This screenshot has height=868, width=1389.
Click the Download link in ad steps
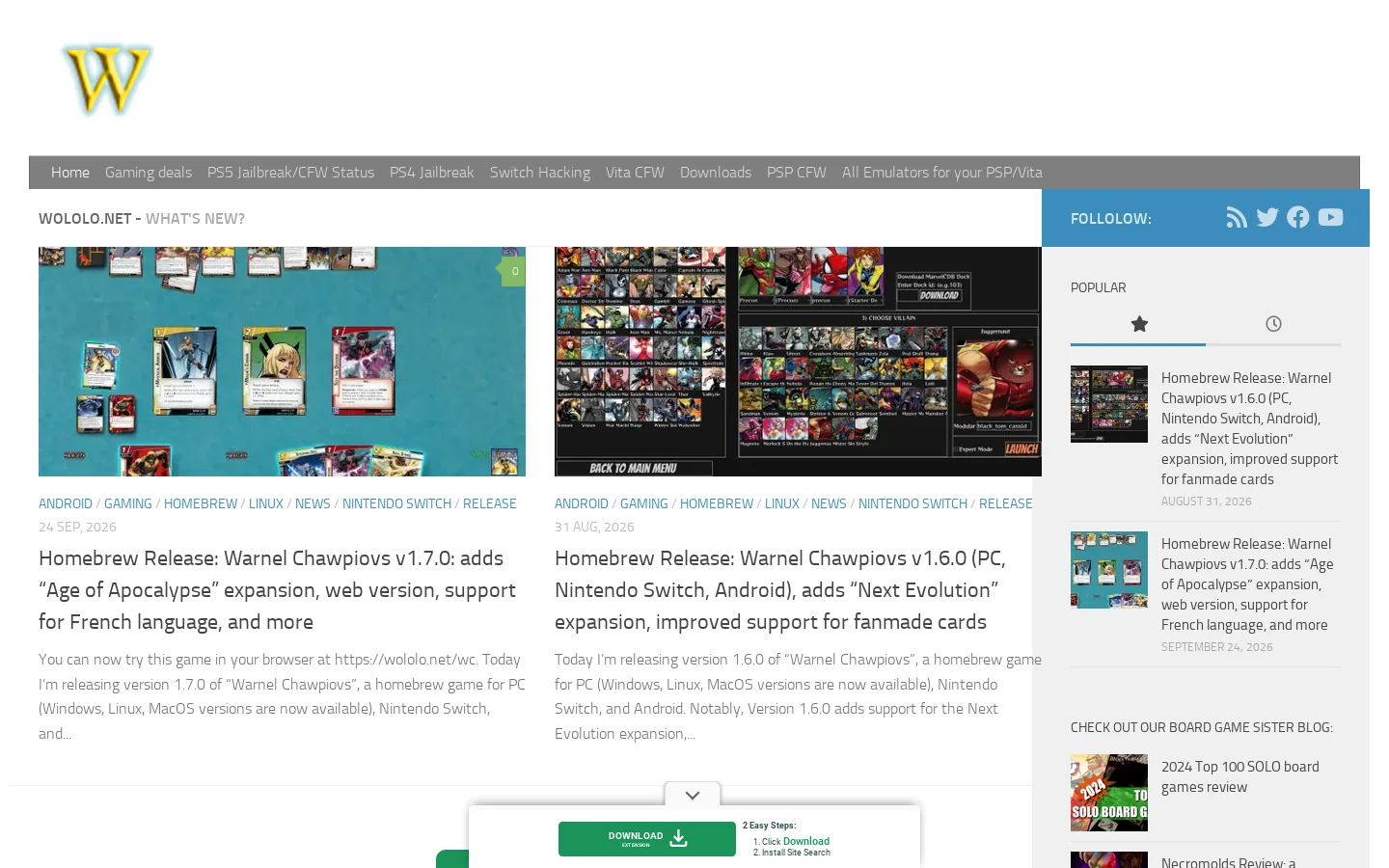pos(806,841)
